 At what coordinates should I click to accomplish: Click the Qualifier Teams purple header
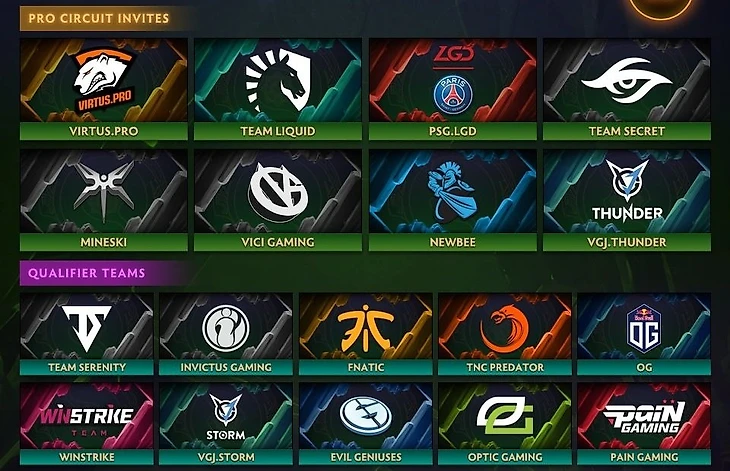click(x=87, y=273)
